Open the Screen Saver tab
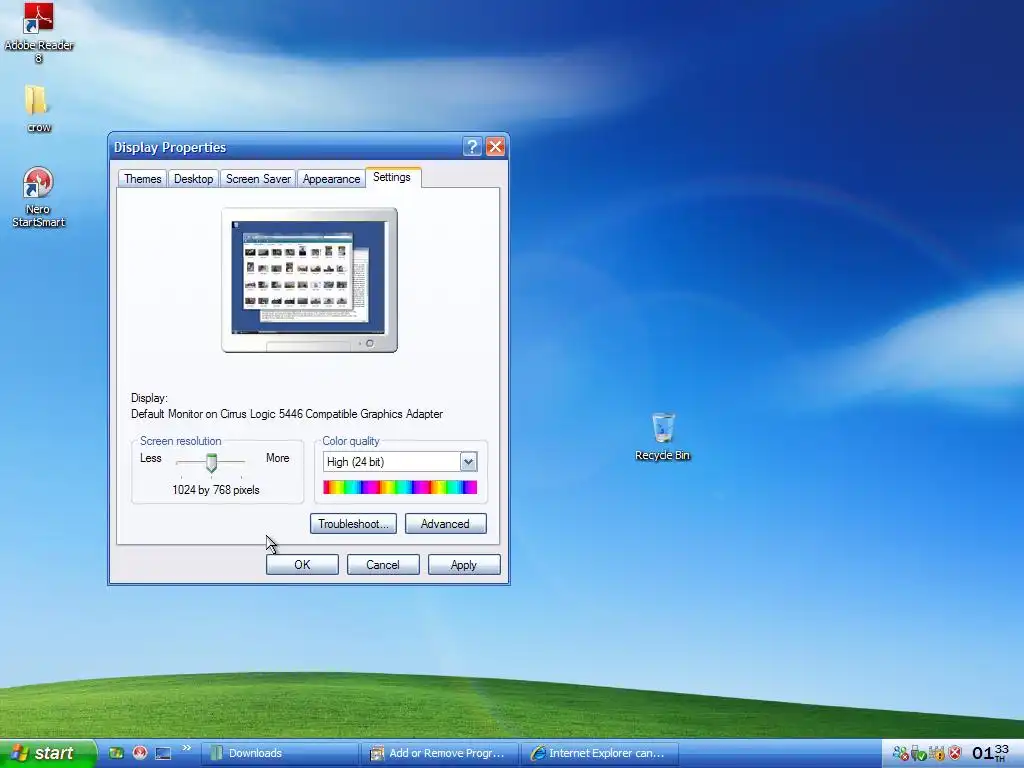 [x=258, y=179]
